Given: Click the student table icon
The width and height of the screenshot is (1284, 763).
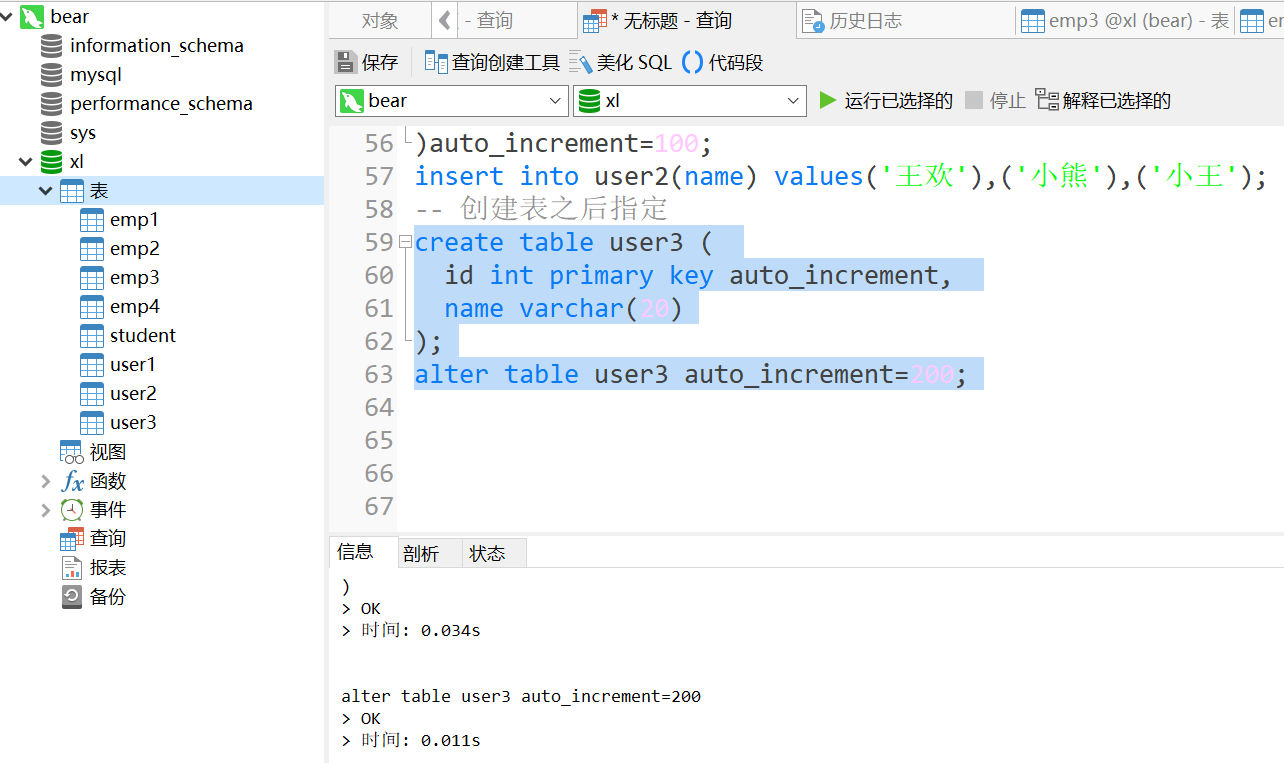Looking at the screenshot, I should click(x=92, y=336).
